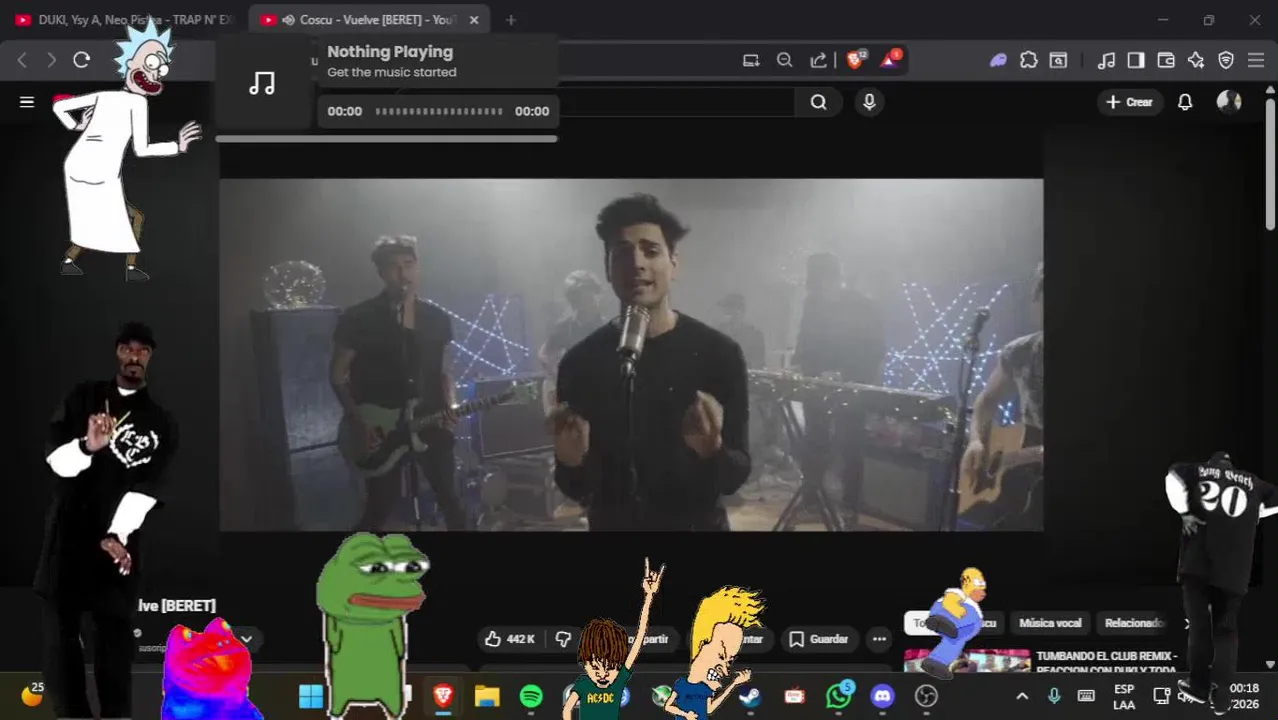Open the tab search icon

1058,60
